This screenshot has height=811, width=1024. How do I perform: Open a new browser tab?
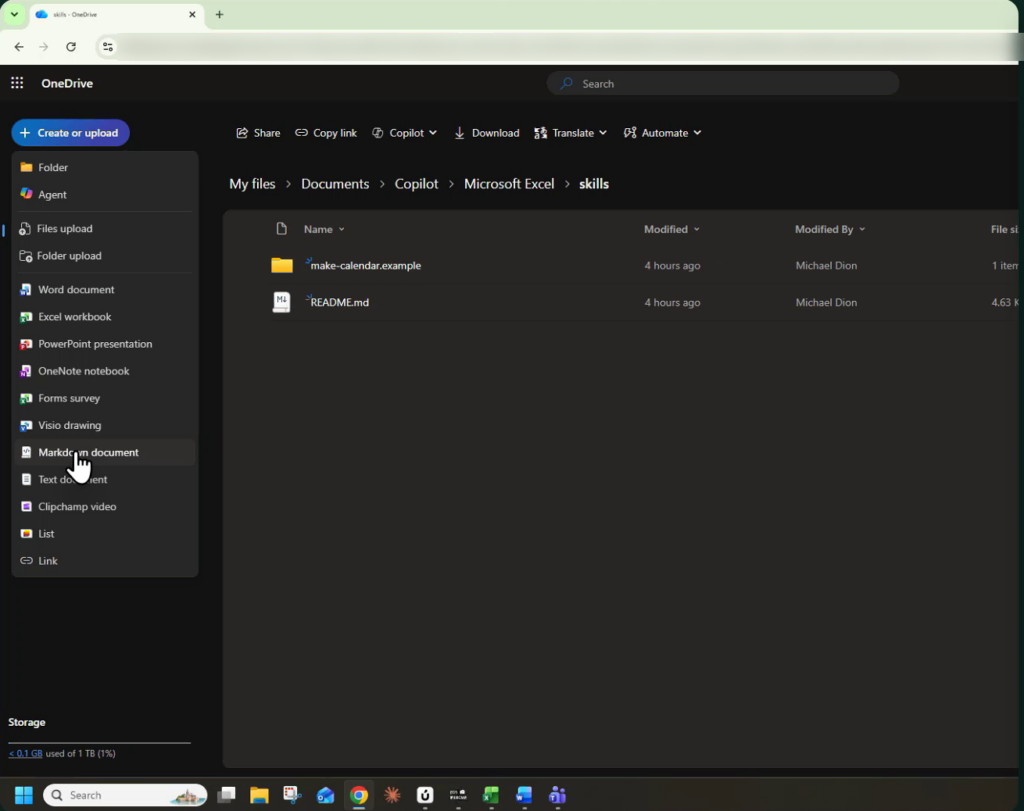click(x=219, y=14)
